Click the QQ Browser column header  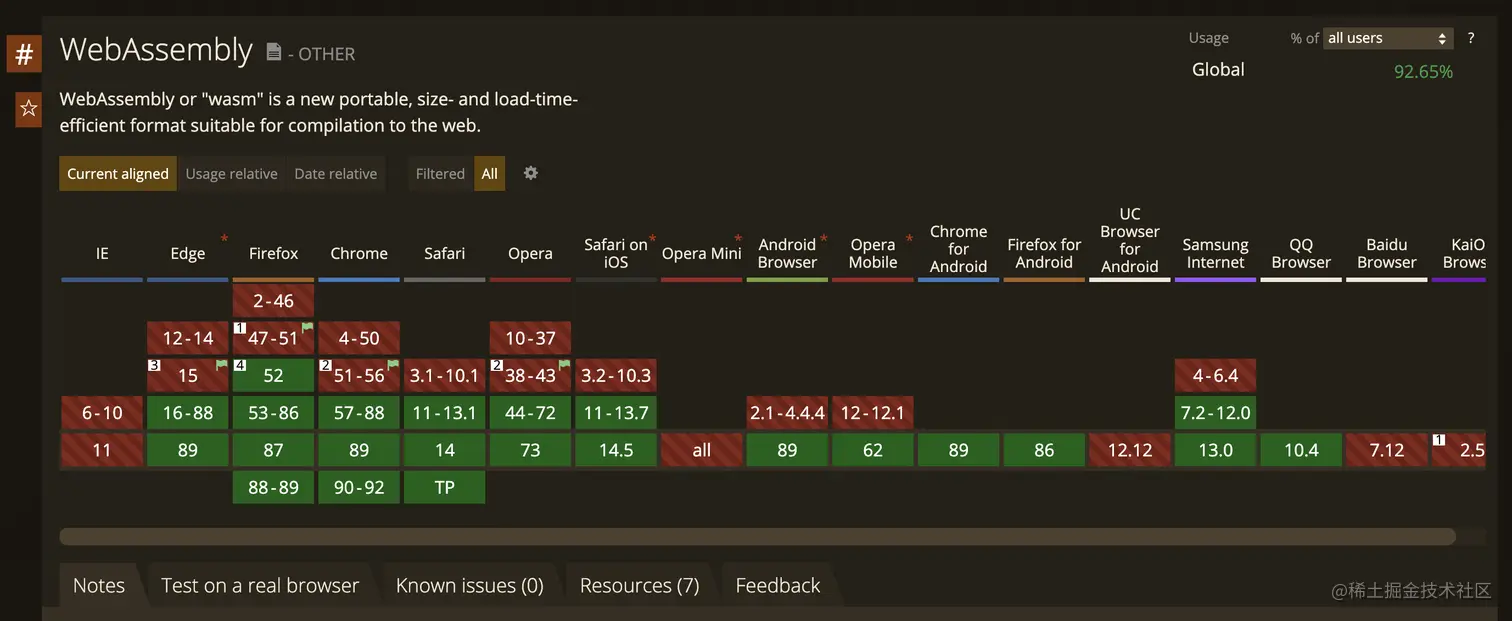pos(1301,253)
